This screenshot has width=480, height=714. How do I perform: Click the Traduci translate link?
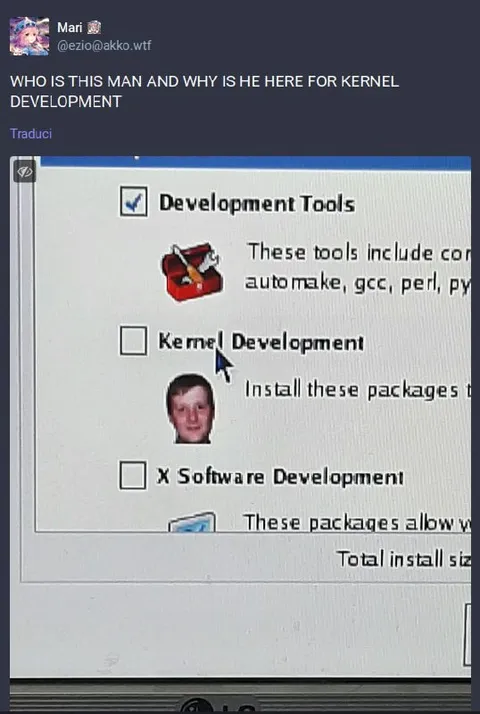tap(31, 133)
